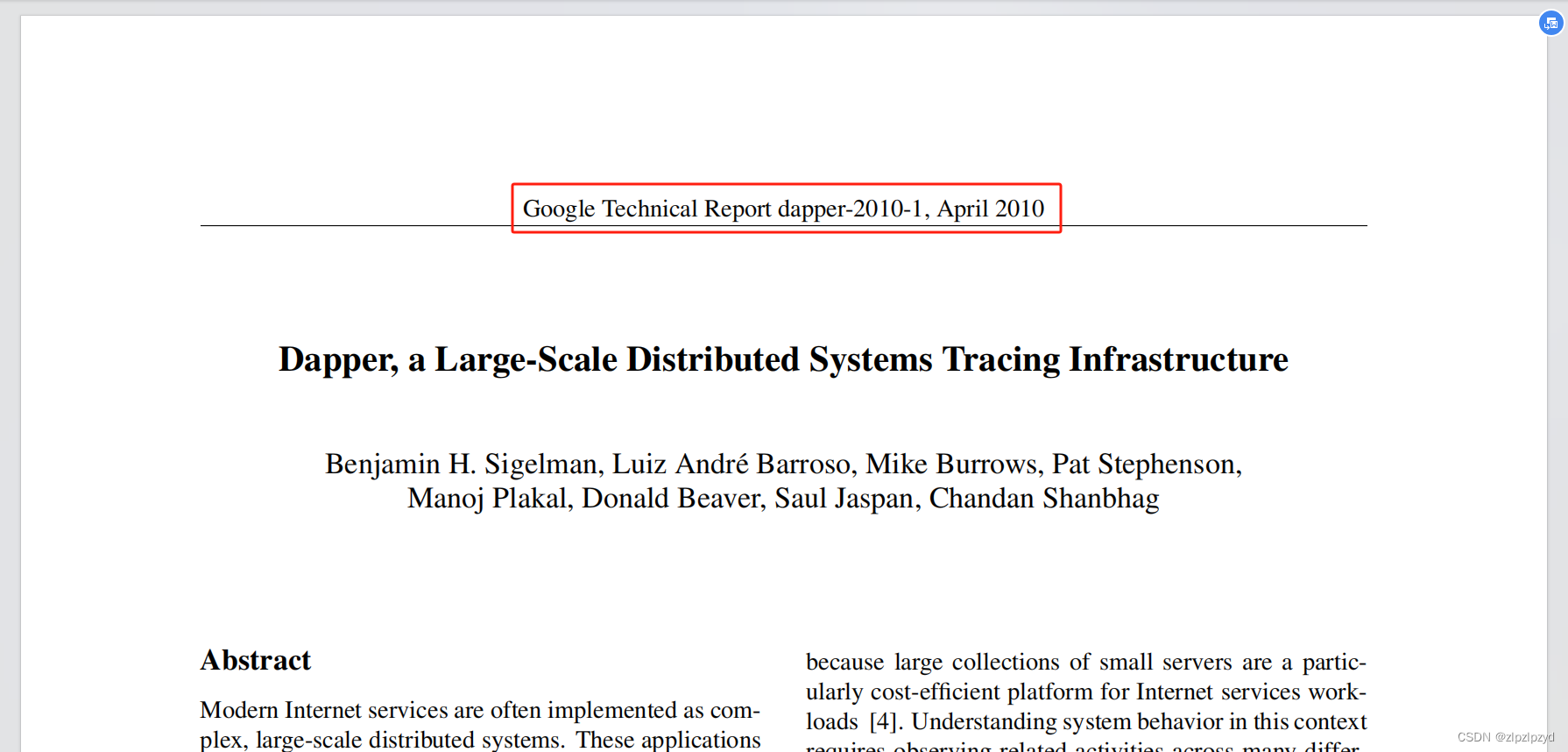Select author name 'Mike Burrows'
Viewport: 1568px width, 752px height.
point(952,464)
